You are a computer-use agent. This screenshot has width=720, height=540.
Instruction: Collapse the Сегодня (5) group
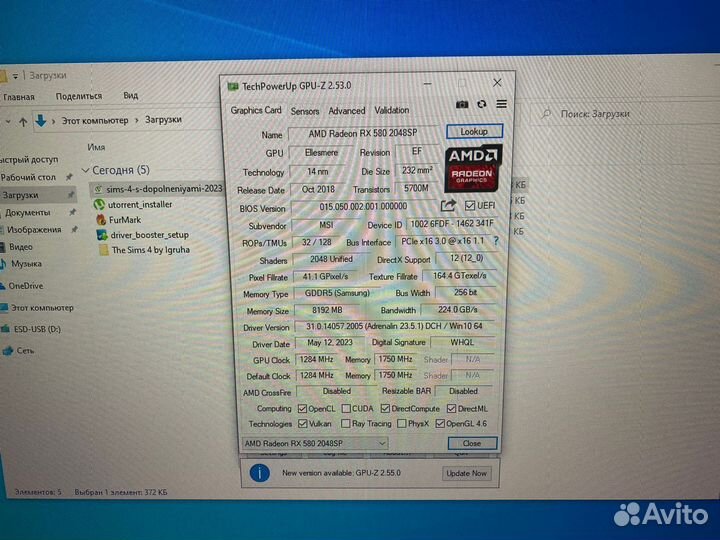pyautogui.click(x=85, y=170)
